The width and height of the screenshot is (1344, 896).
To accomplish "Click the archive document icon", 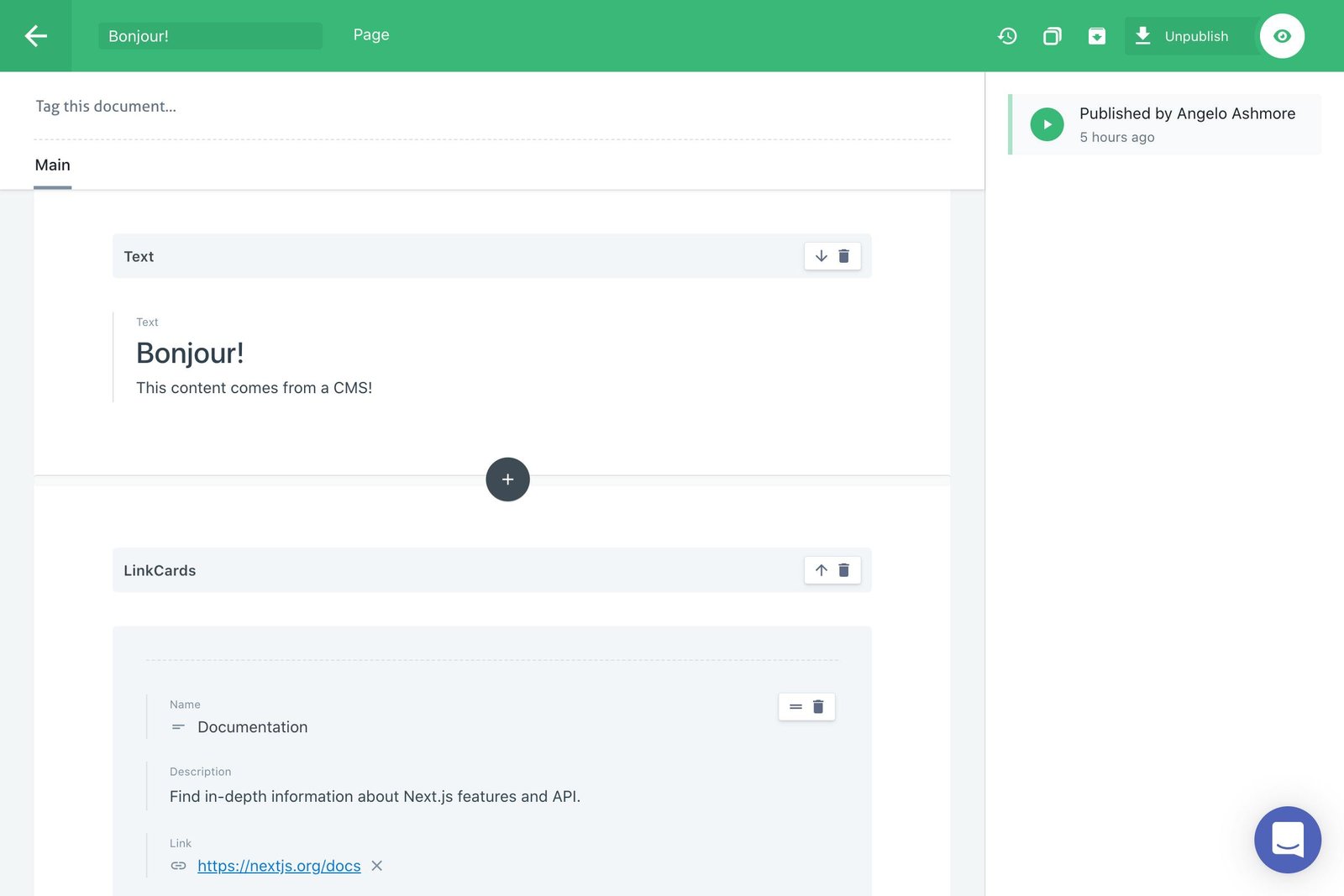I will pos(1097,36).
